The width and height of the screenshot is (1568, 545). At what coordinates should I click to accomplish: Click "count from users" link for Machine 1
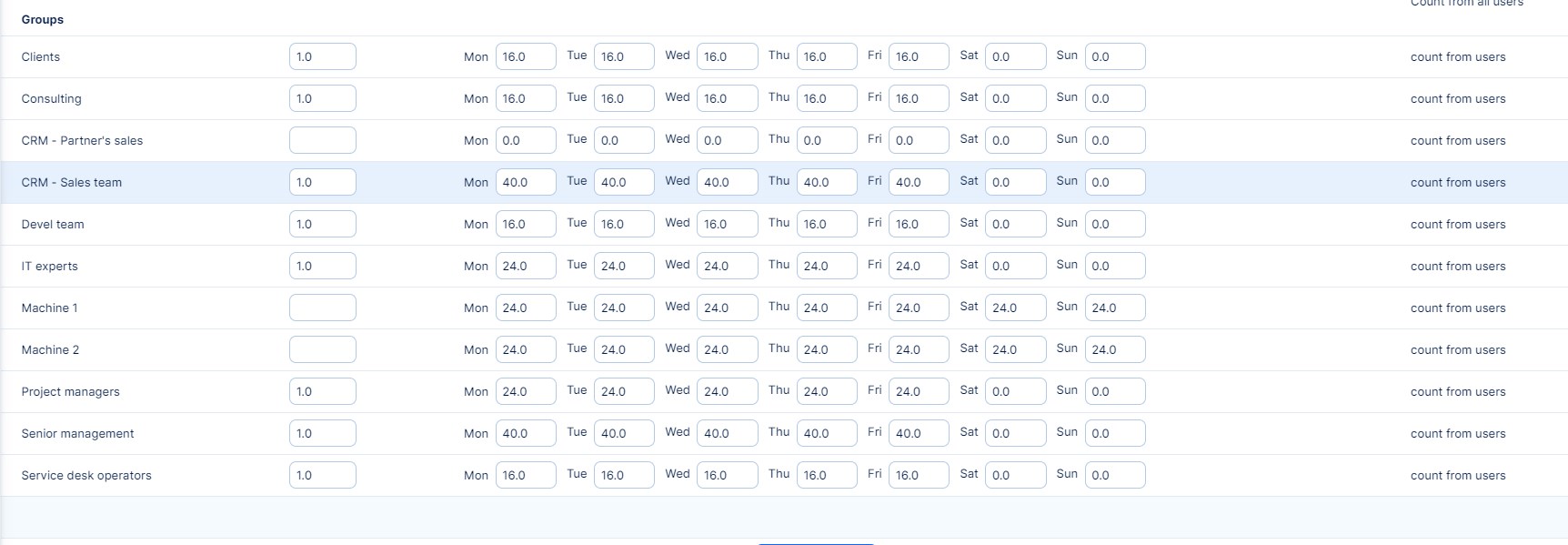1457,308
